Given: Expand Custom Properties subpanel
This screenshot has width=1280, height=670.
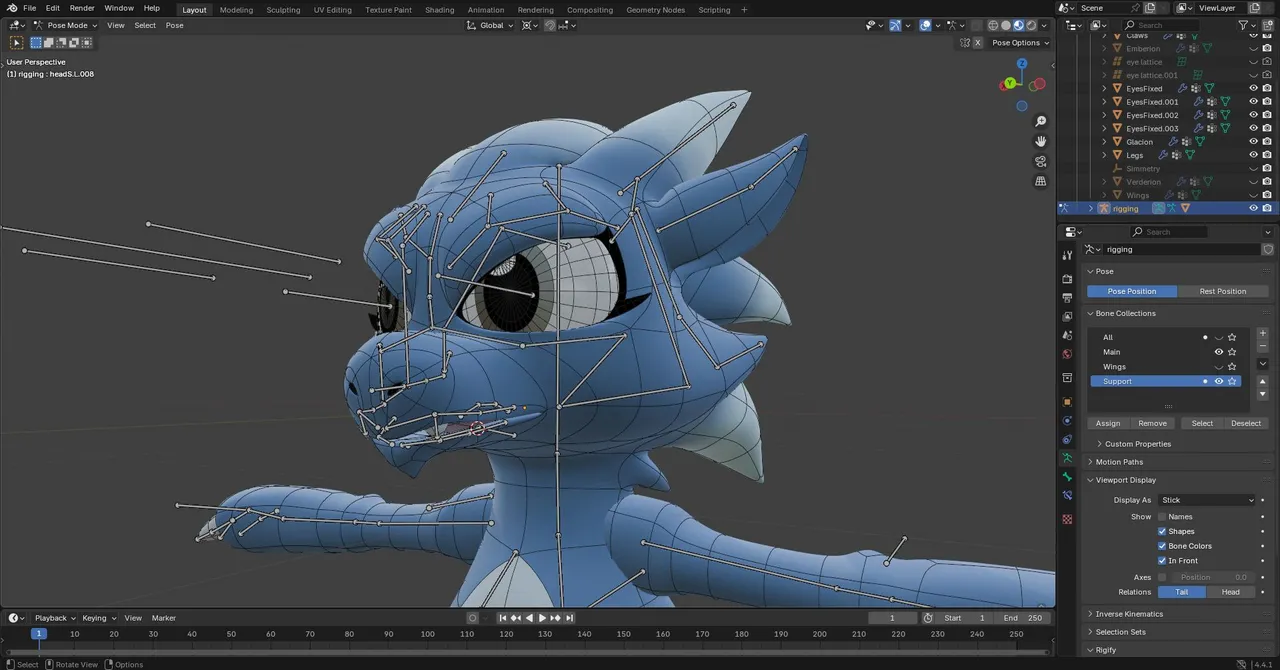Looking at the screenshot, I should 1138,444.
